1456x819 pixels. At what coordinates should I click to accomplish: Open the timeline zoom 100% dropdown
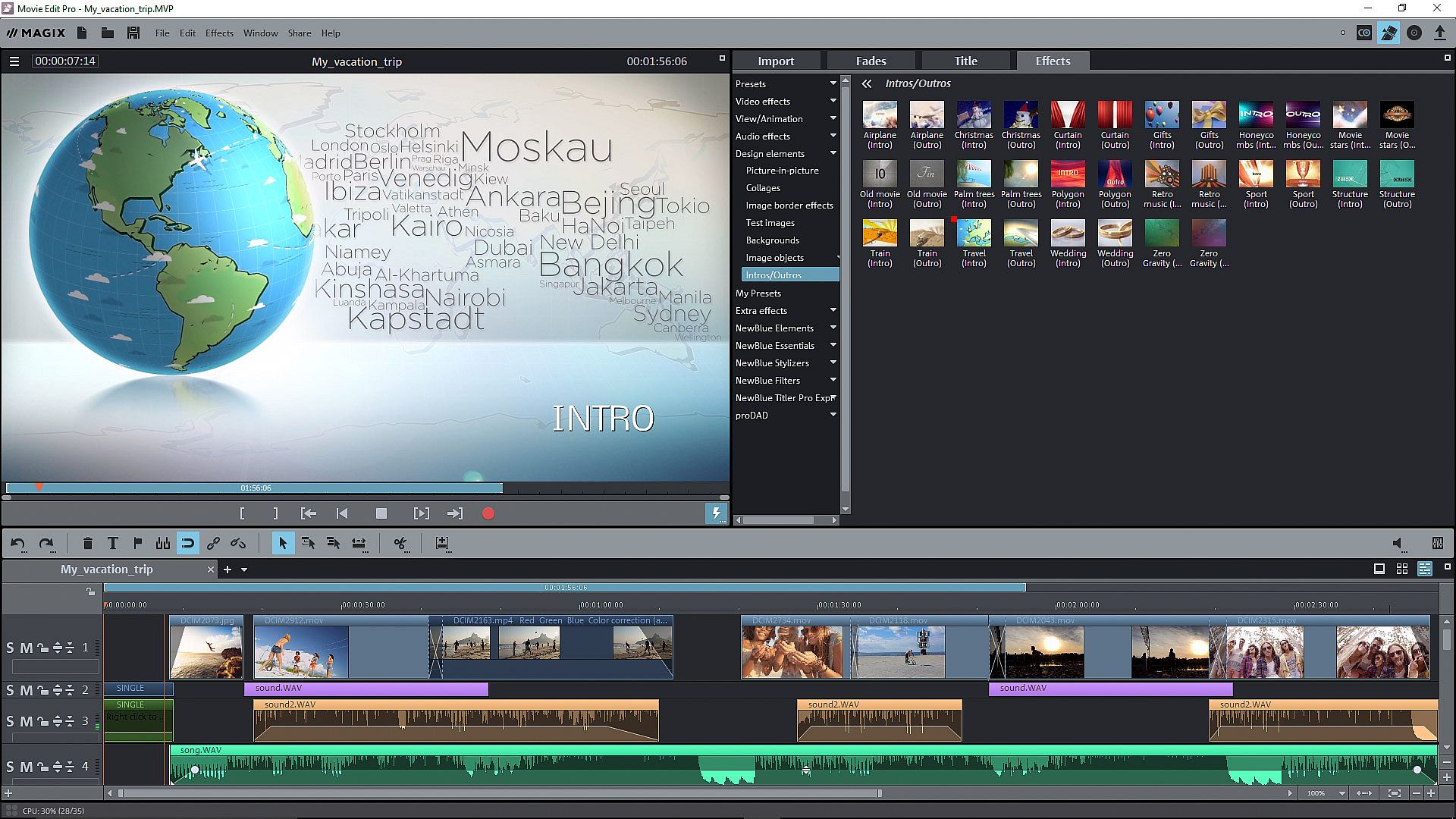(1341, 793)
